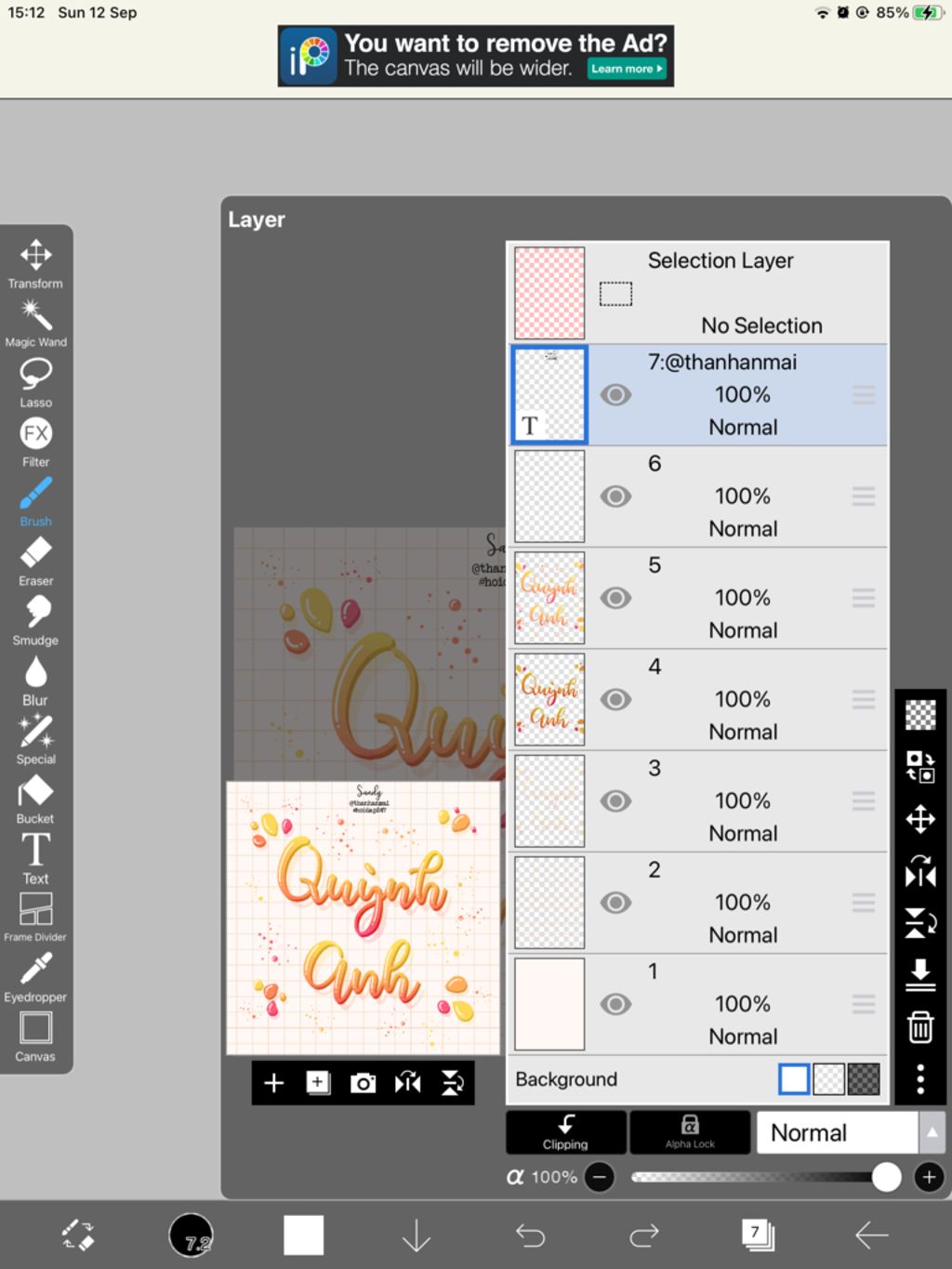
Task: Select layer 5 thumbnail
Action: pos(549,598)
